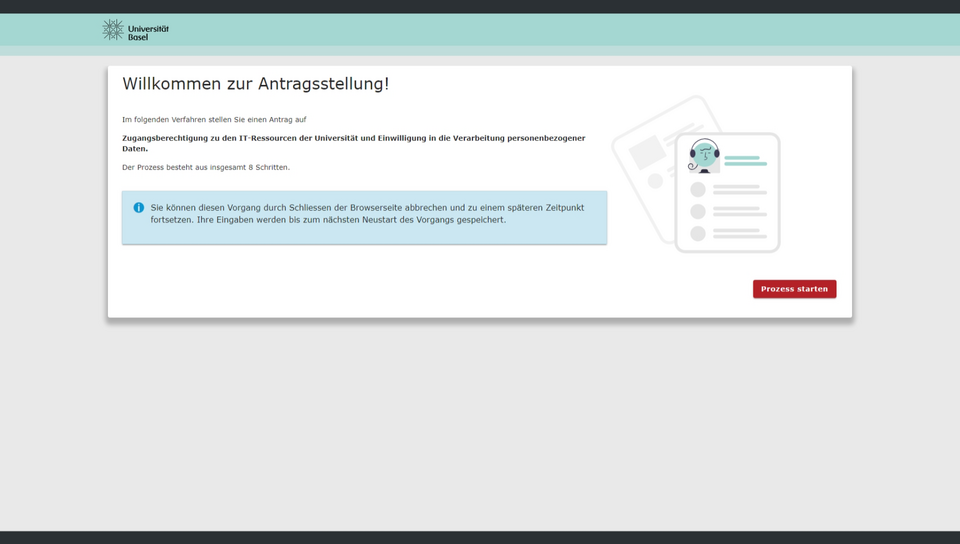
Task: Click the heading Willkommen zur Antragsstellung!
Action: point(255,84)
